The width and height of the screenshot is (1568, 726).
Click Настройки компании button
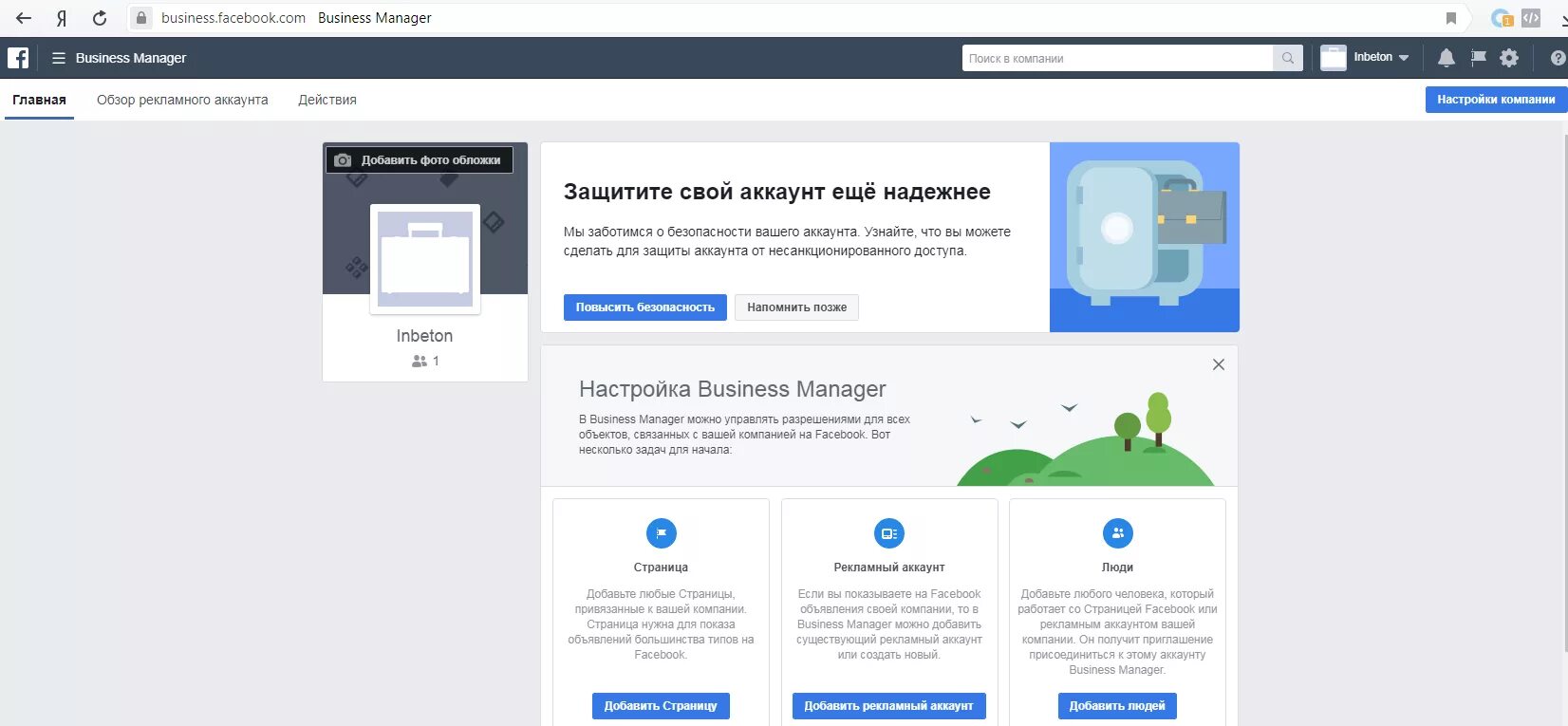pyautogui.click(x=1496, y=100)
